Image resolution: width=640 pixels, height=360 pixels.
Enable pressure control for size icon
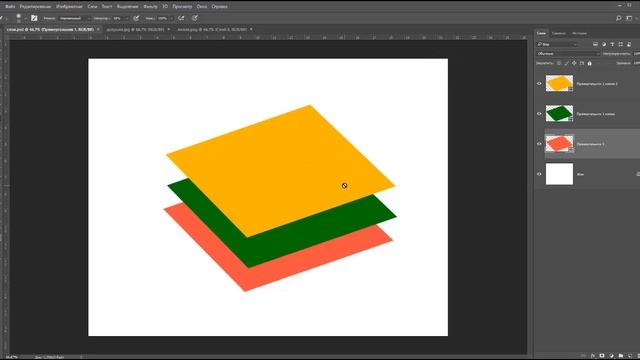(x=195, y=18)
